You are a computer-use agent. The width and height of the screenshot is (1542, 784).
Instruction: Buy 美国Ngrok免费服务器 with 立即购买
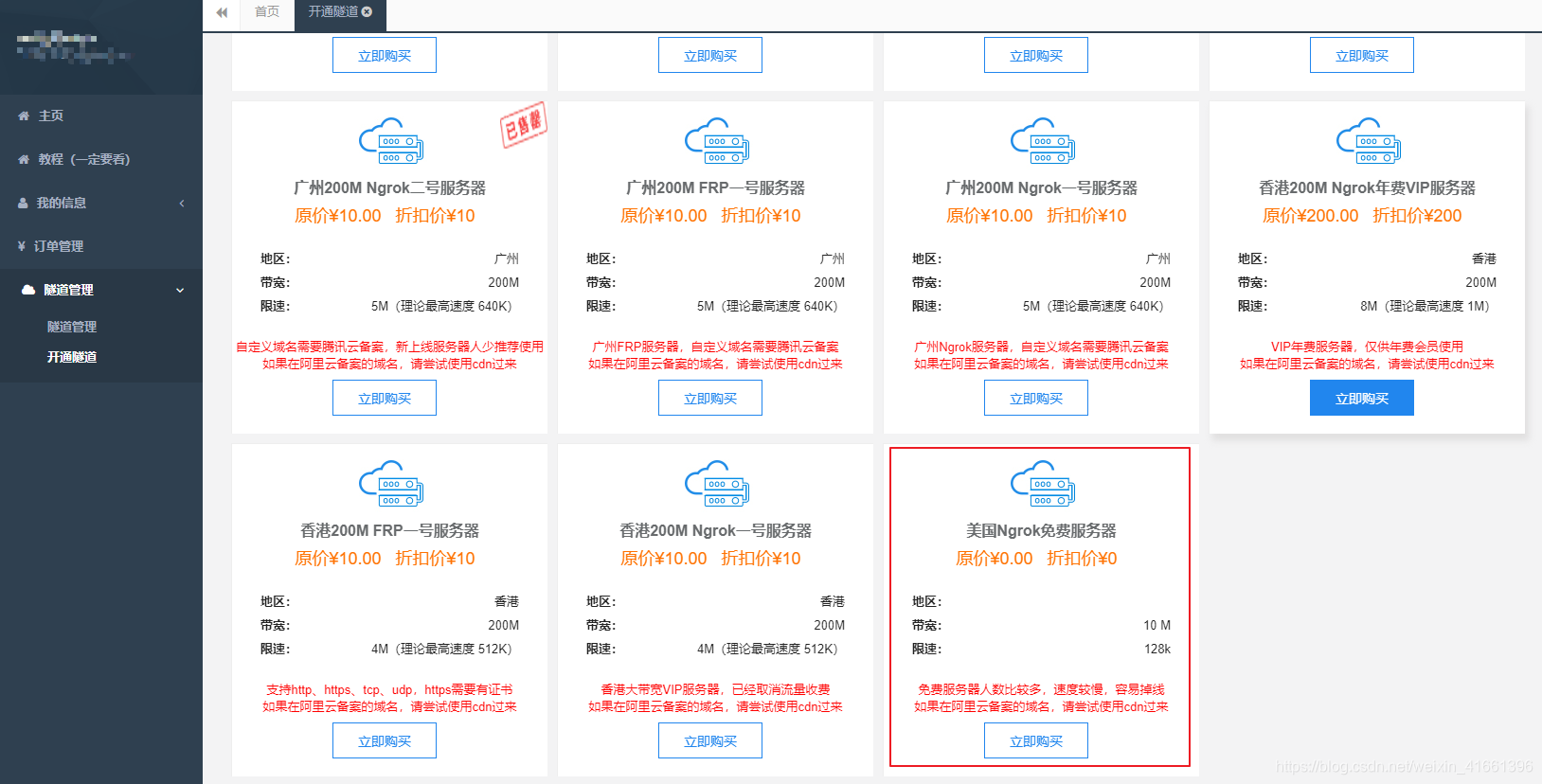(x=1036, y=740)
